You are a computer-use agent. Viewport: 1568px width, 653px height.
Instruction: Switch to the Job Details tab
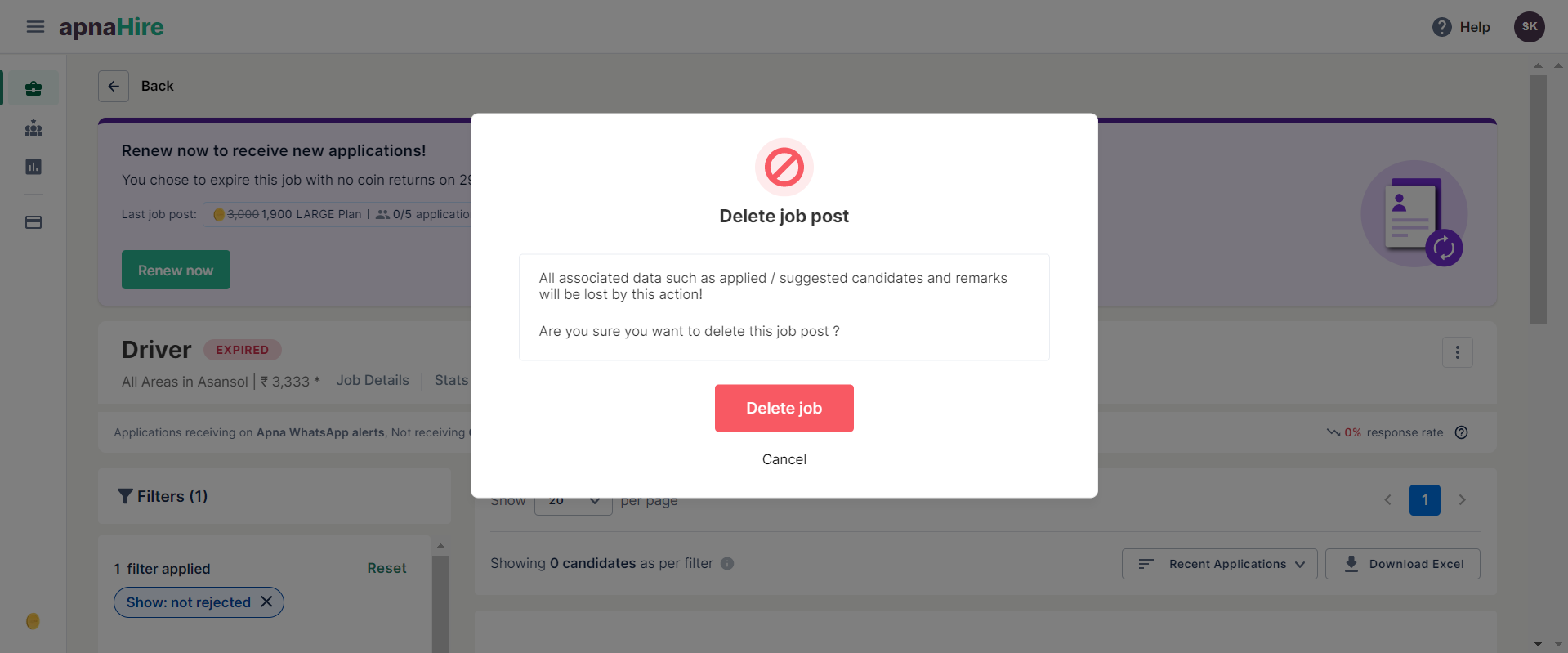click(373, 380)
